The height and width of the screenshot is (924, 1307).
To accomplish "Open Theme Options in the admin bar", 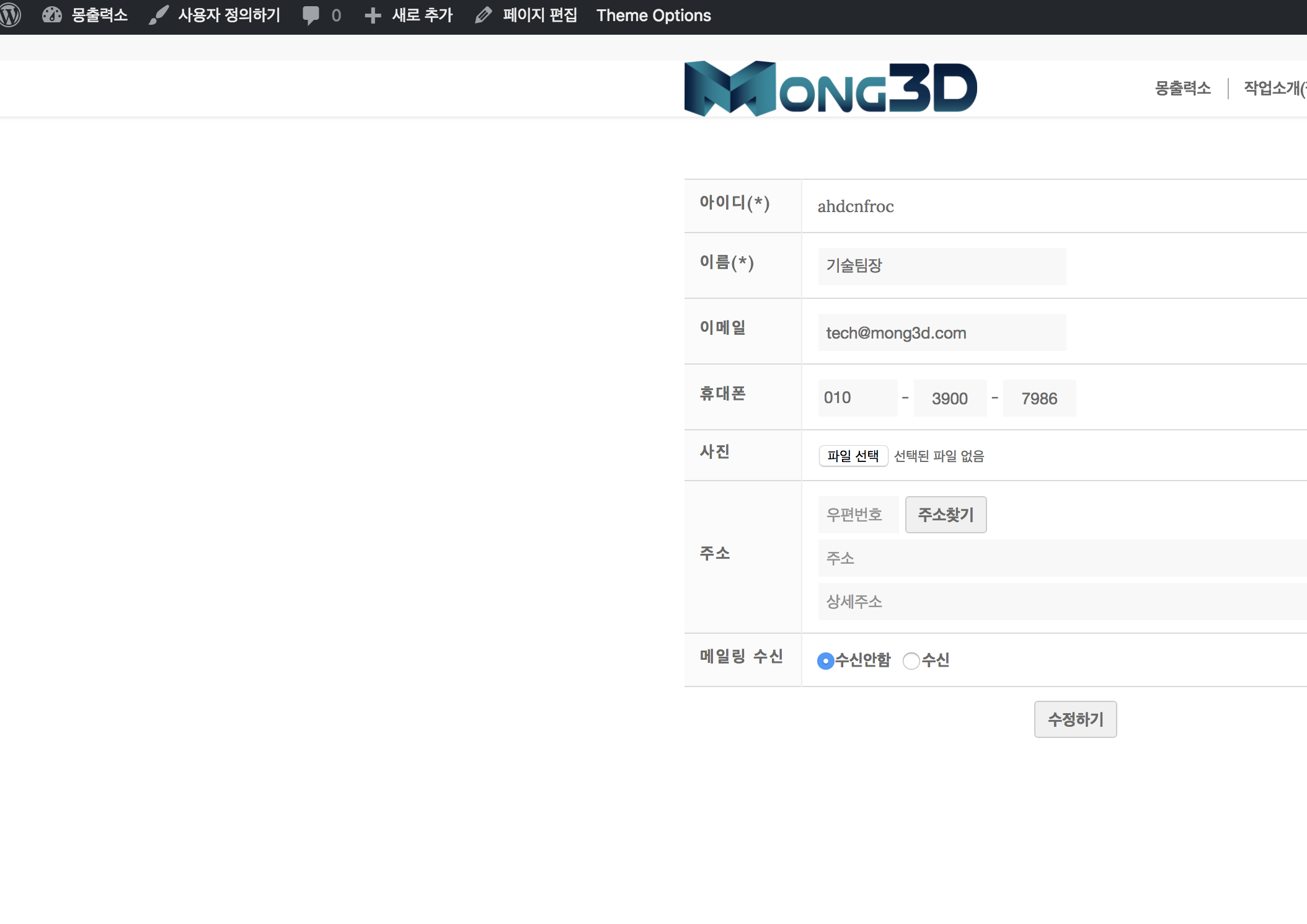I will (x=653, y=16).
